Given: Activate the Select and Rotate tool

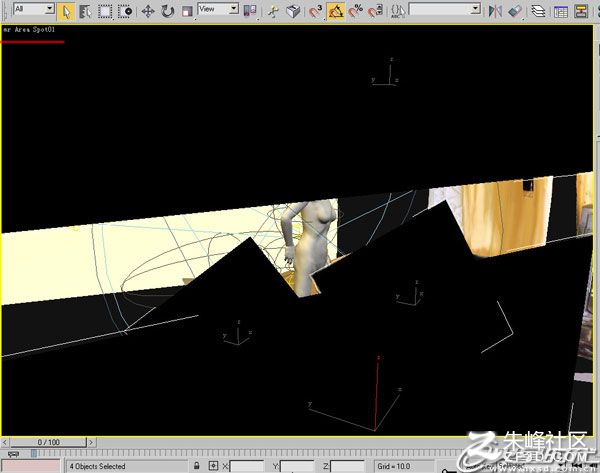Looking at the screenshot, I should pyautogui.click(x=167, y=12).
